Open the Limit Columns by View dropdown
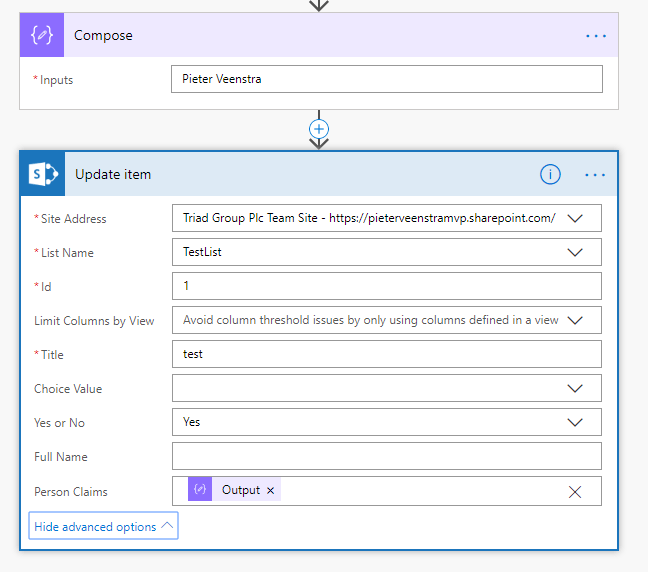 [574, 320]
